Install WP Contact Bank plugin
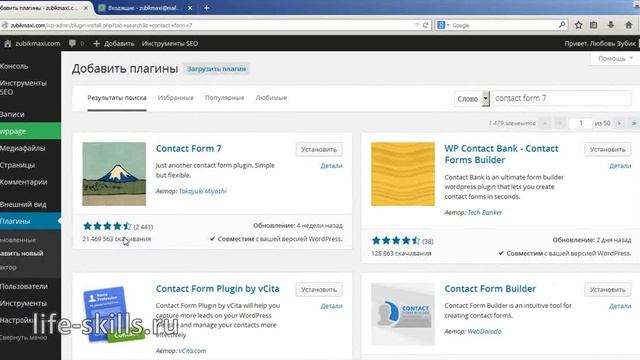 608,149
